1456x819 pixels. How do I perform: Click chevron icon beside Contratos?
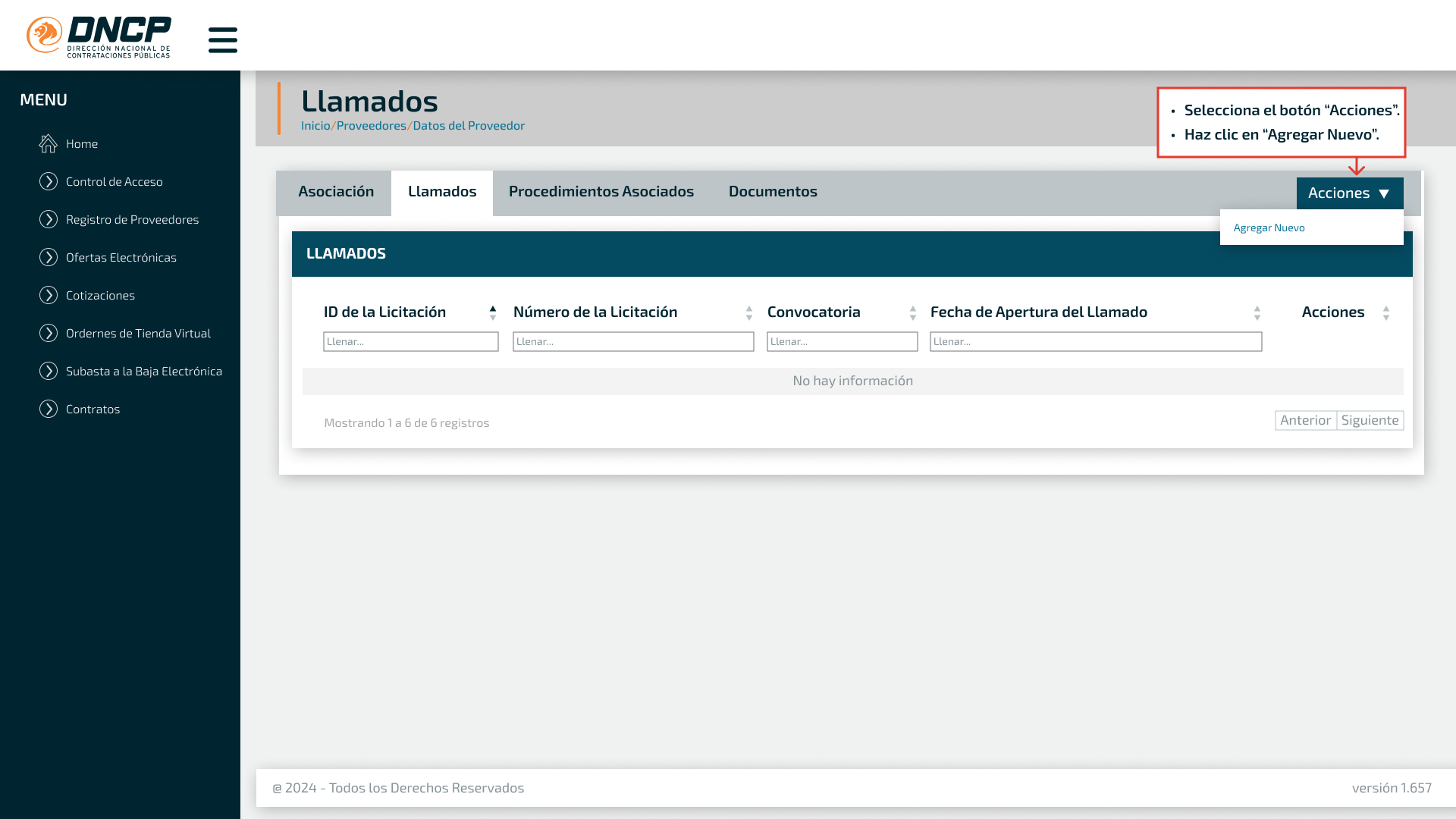pos(49,409)
